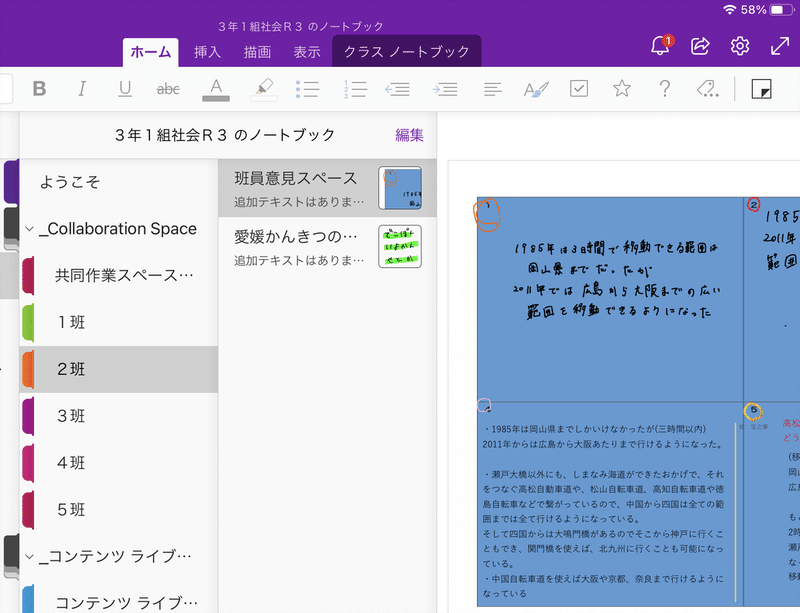The height and width of the screenshot is (613, 800).
Task: Open the 1班 section
Action: click(x=118, y=323)
